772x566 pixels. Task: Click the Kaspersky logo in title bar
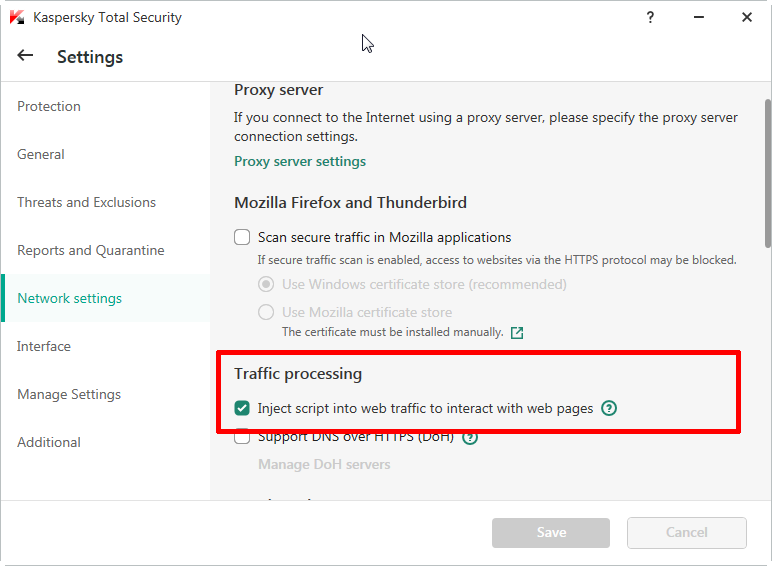click(x=17, y=17)
